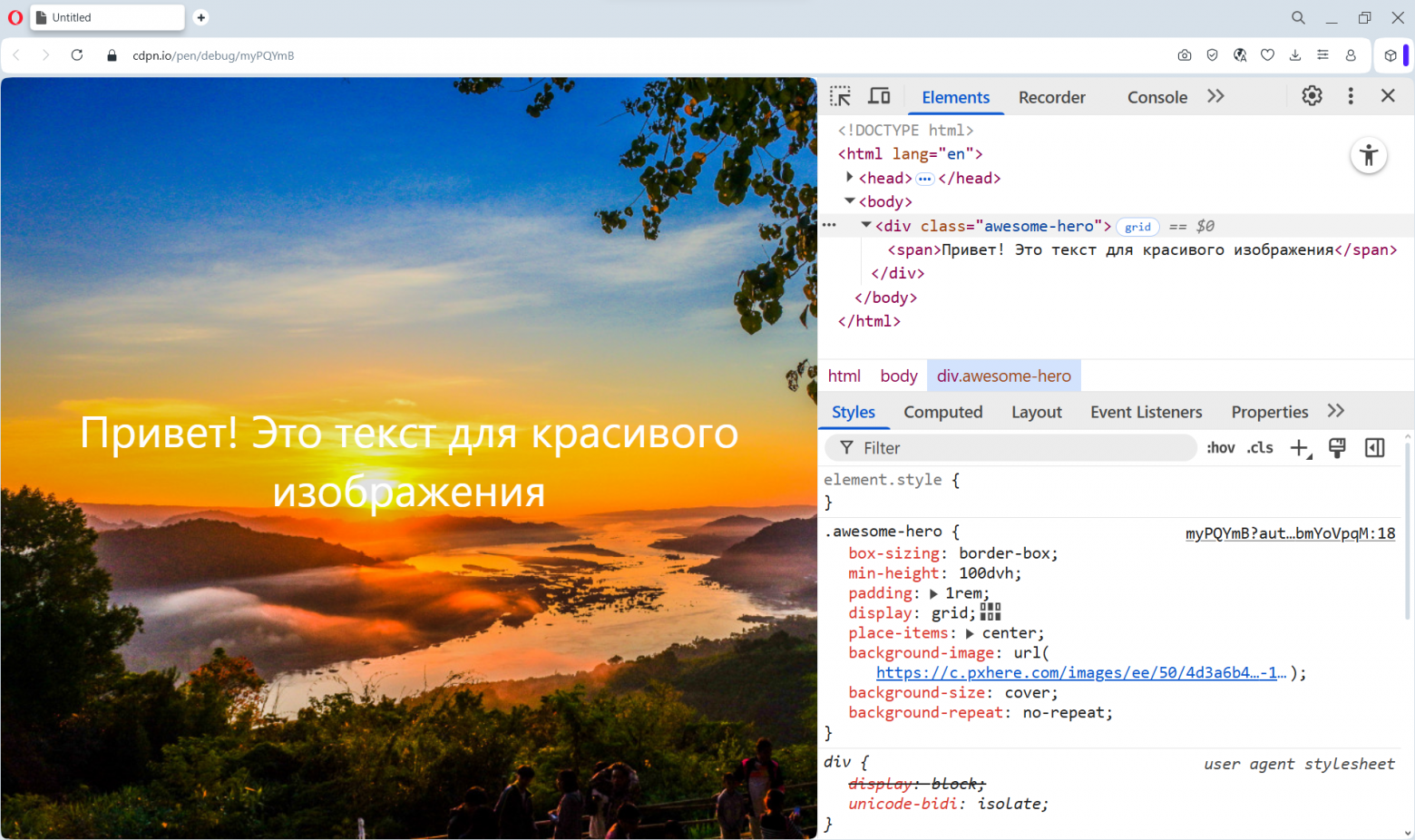
Task: Click the rendering paintbrush icon
Action: coord(1337,447)
